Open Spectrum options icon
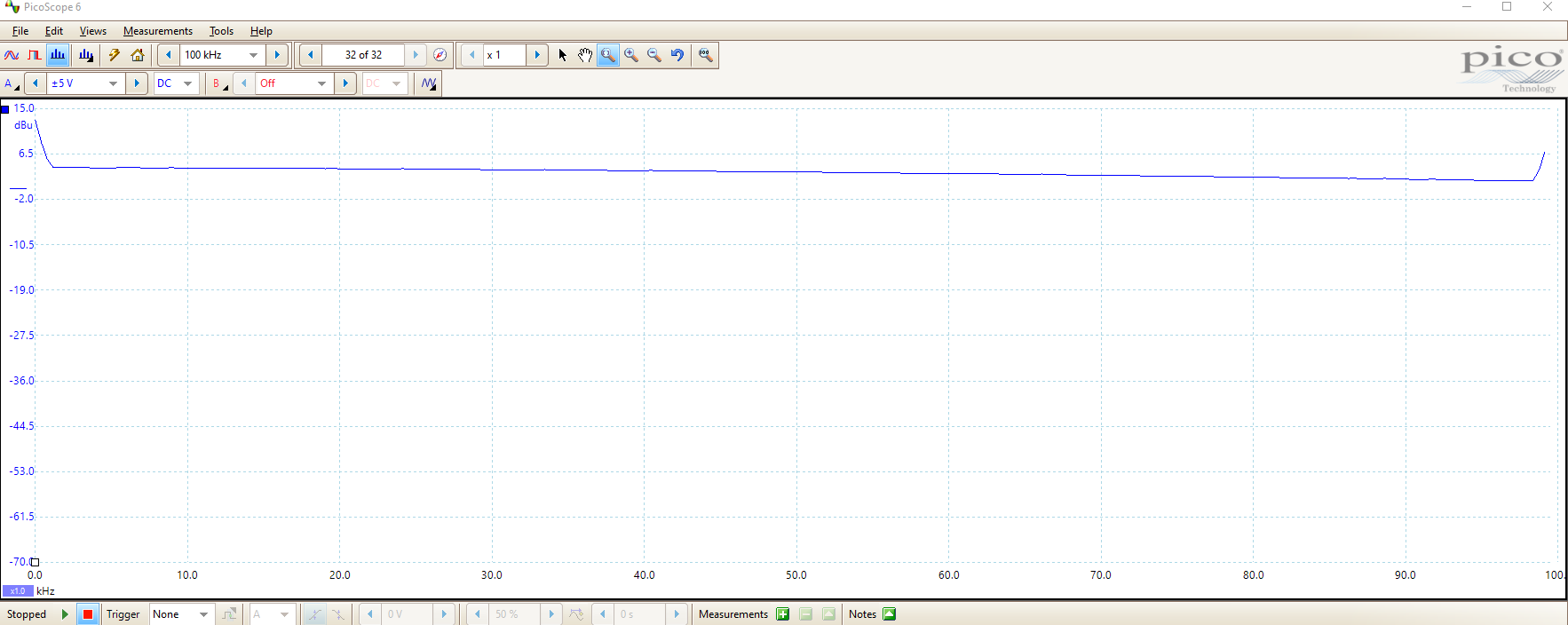The height and width of the screenshot is (625, 1568). click(x=86, y=55)
